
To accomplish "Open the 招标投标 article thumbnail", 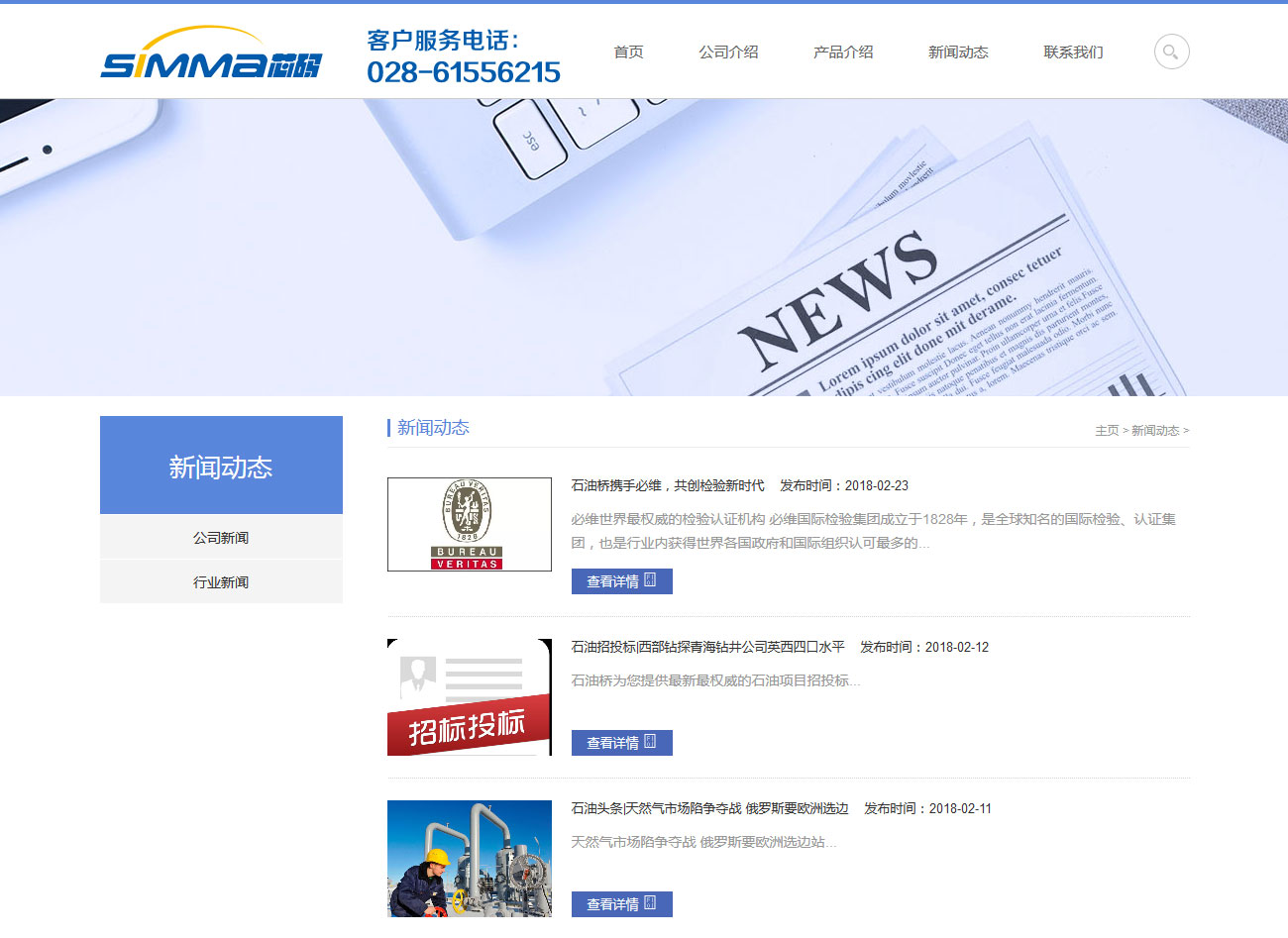I will coord(470,697).
